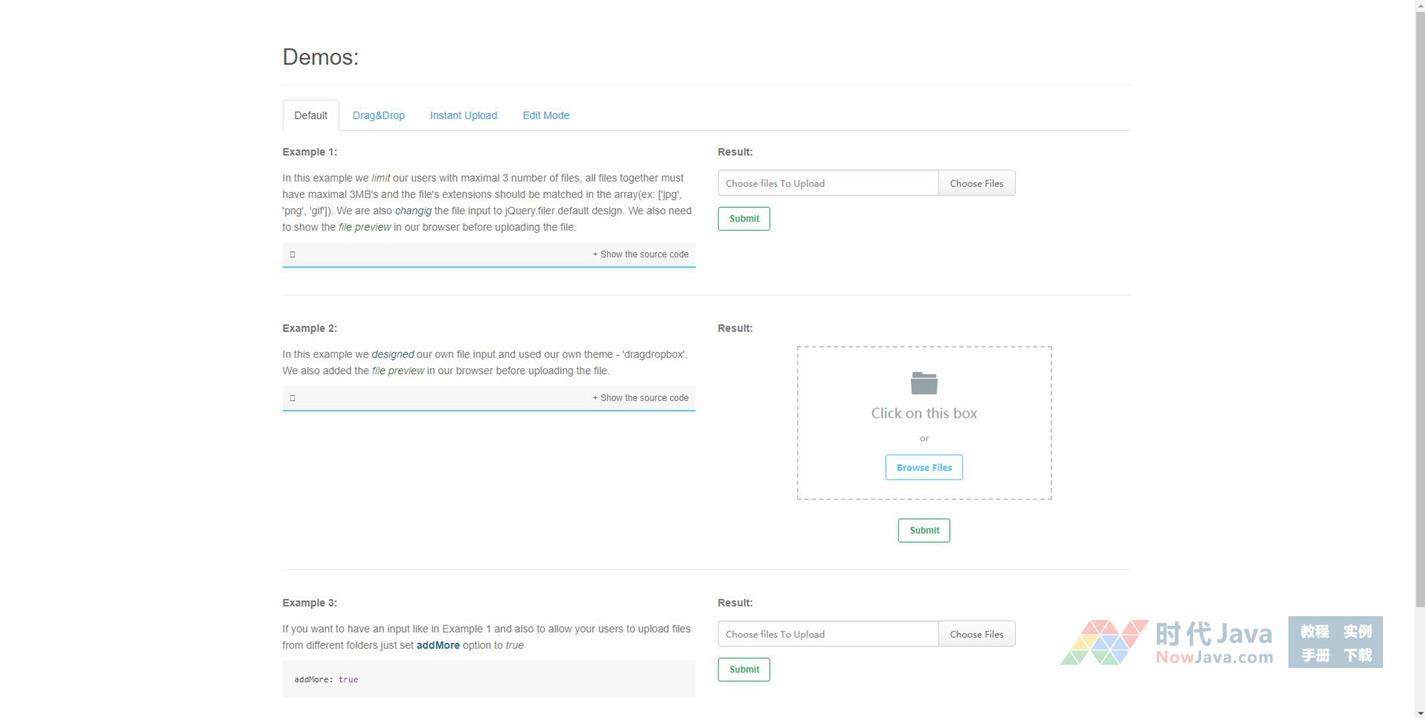Click the Example 1 file upload text field
Screen dimensions: 1425x718
pyautogui.click(x=827, y=183)
